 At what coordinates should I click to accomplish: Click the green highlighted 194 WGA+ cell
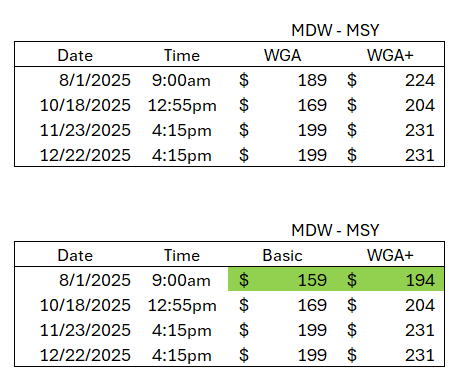(x=390, y=280)
